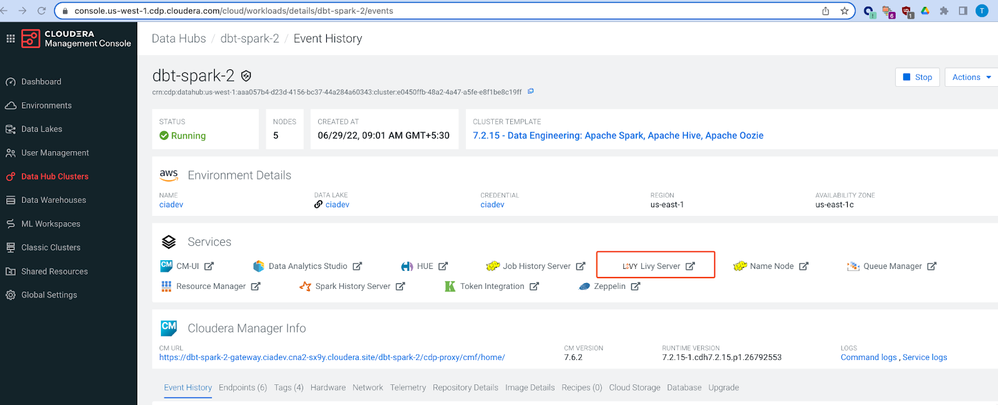Viewport: 998px width, 405px height.
Task: Click the Environments cloud icon
Action: click(10, 105)
